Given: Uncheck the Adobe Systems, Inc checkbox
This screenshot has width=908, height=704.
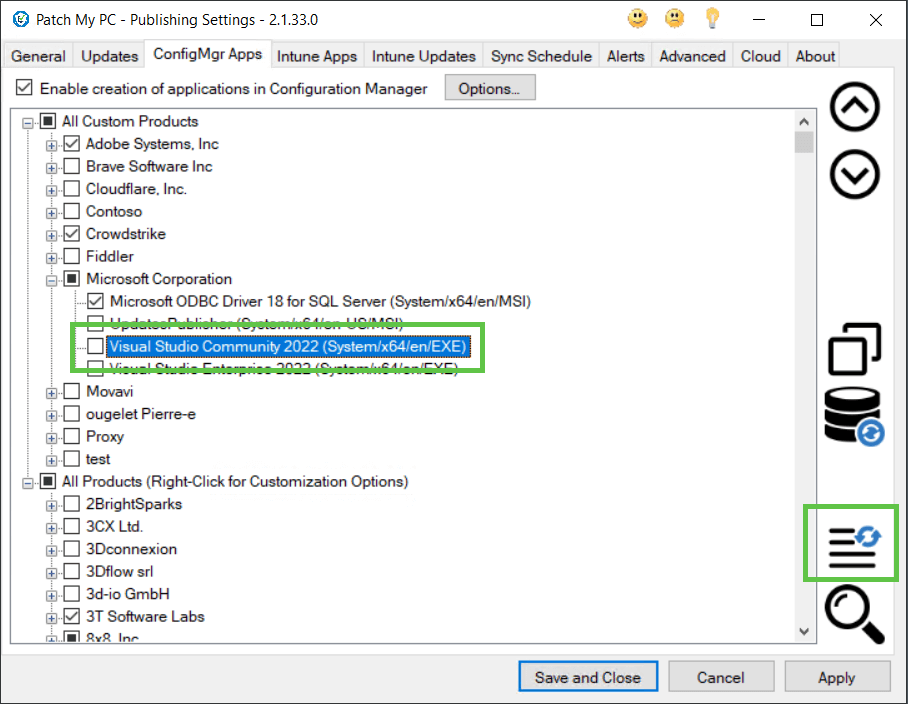Looking at the screenshot, I should (72, 144).
